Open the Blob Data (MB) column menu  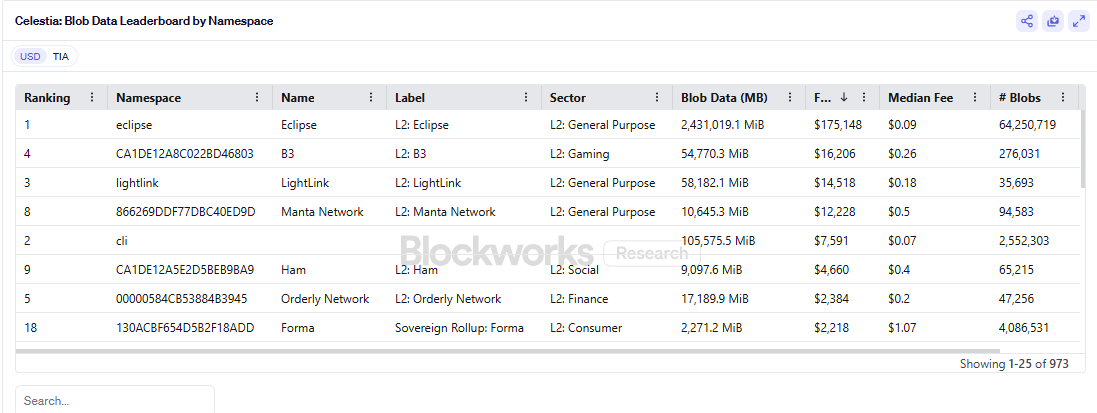pos(791,98)
